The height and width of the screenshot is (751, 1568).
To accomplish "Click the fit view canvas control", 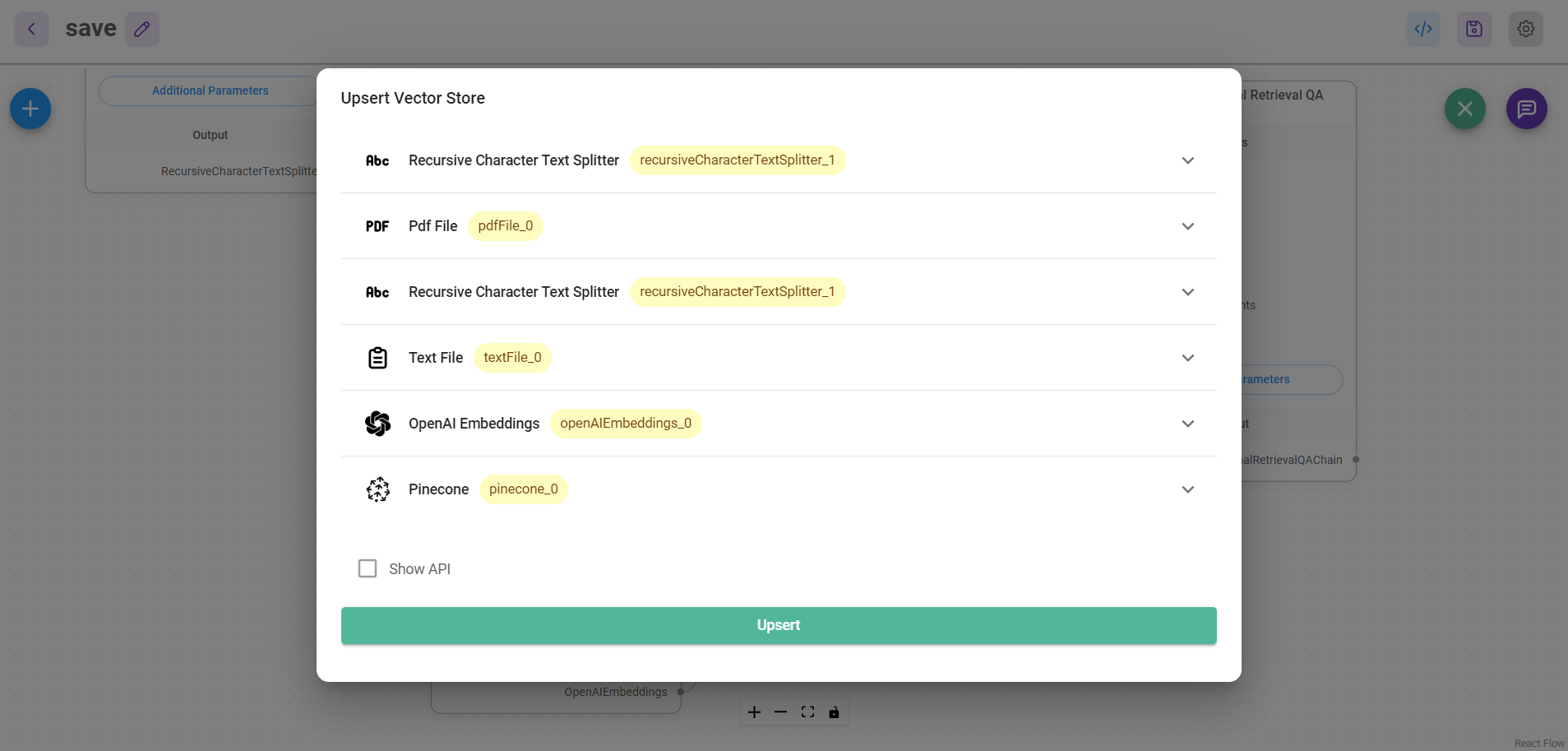I will (807, 712).
